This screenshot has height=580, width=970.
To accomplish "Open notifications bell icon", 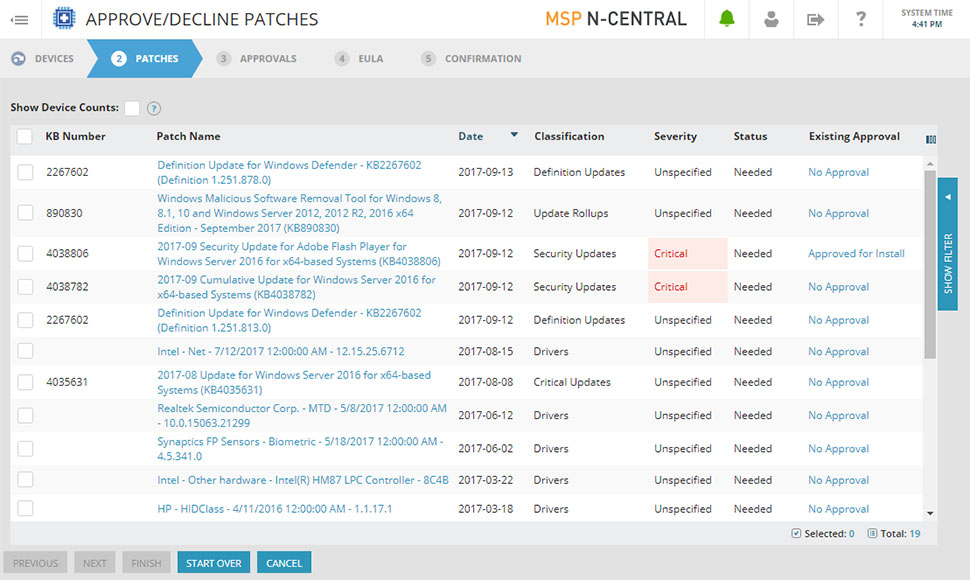I will coord(726,19).
